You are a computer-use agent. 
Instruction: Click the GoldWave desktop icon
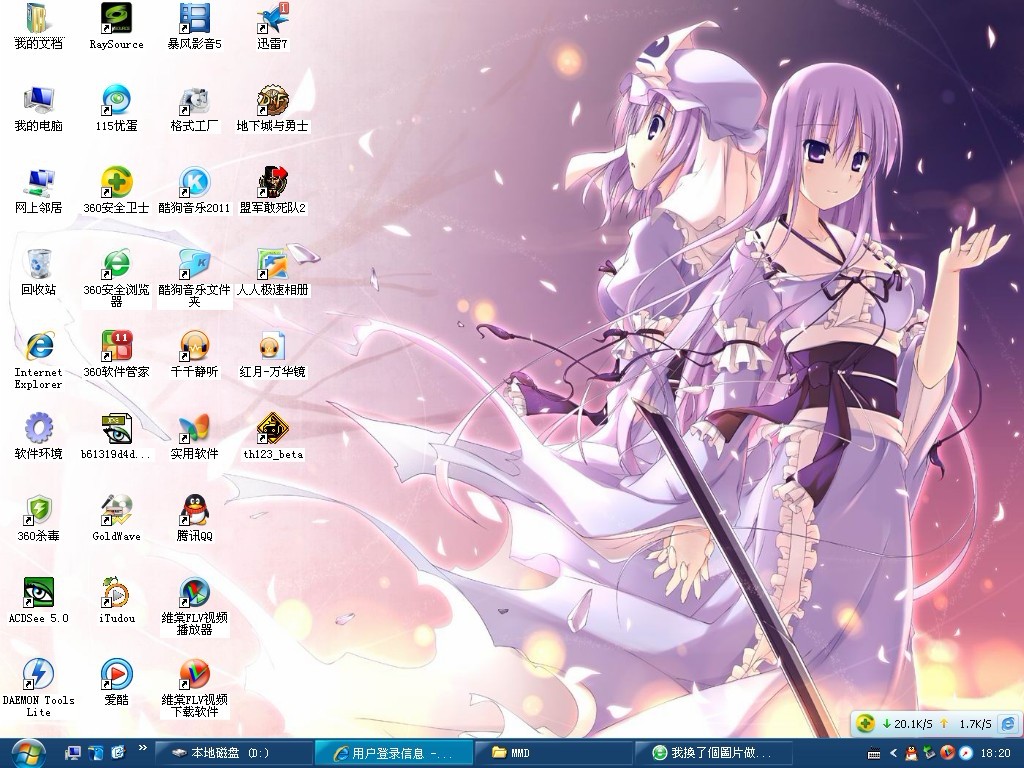(x=116, y=511)
